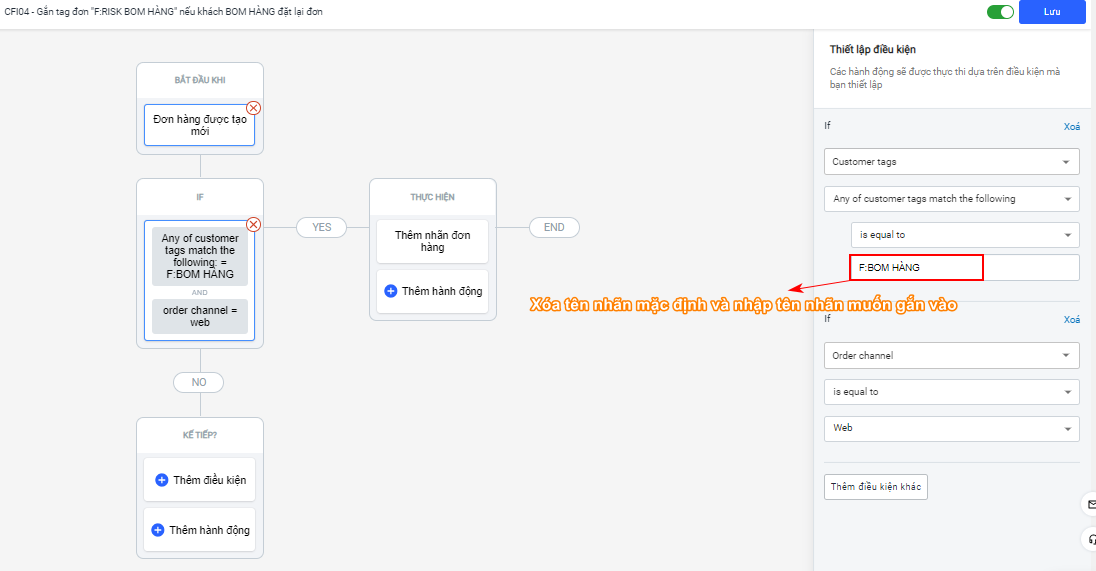Click plus icon beside 'Thêm hành động' in THỰC HIỆN

[390, 291]
